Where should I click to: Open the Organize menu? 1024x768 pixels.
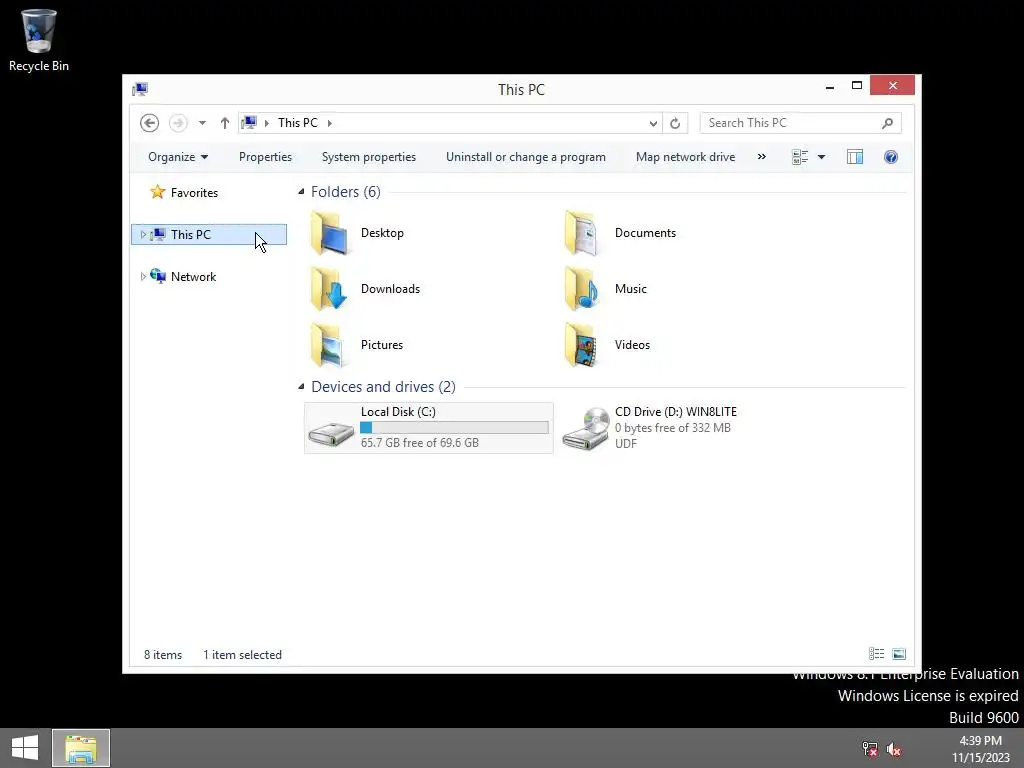point(178,157)
